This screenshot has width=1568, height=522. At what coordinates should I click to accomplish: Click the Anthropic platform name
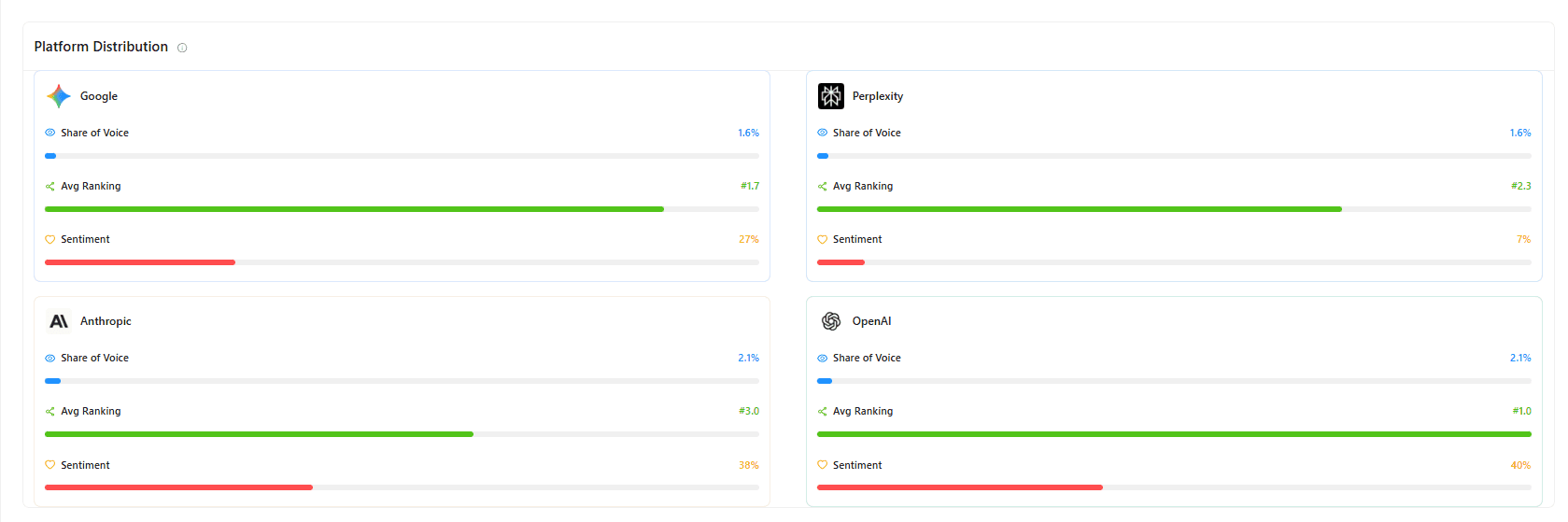106,321
